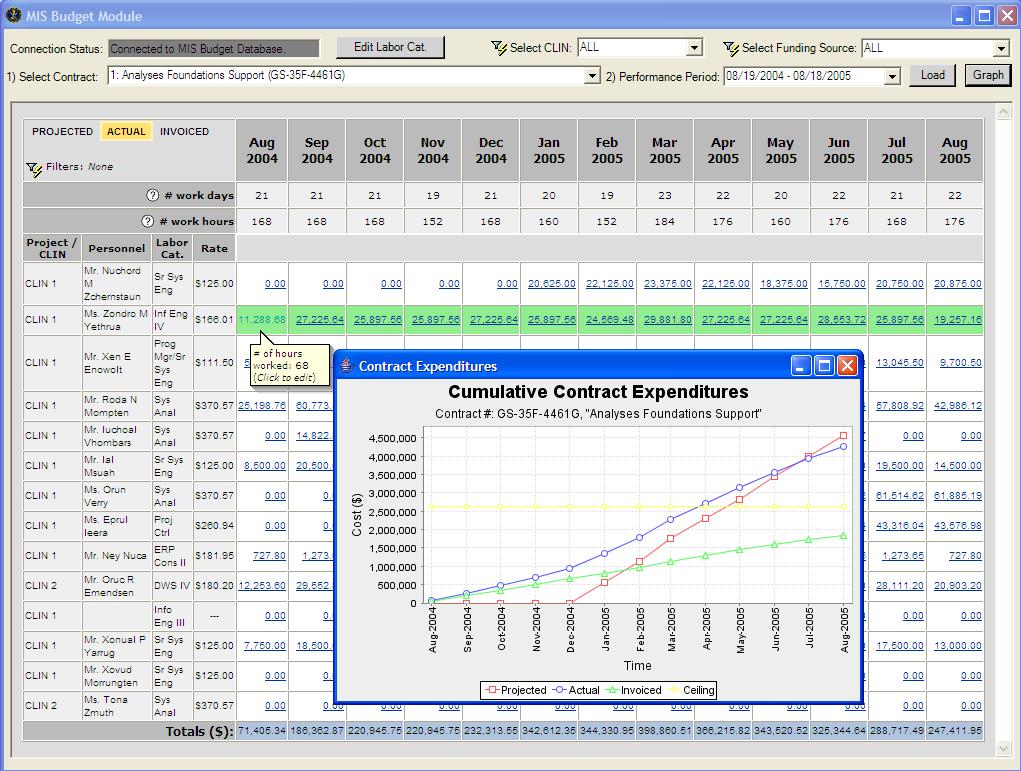Viewport: 1021px width, 771px height.
Task: Click the scroll down arrow of the table scrollbar
Action: pos(1003,749)
